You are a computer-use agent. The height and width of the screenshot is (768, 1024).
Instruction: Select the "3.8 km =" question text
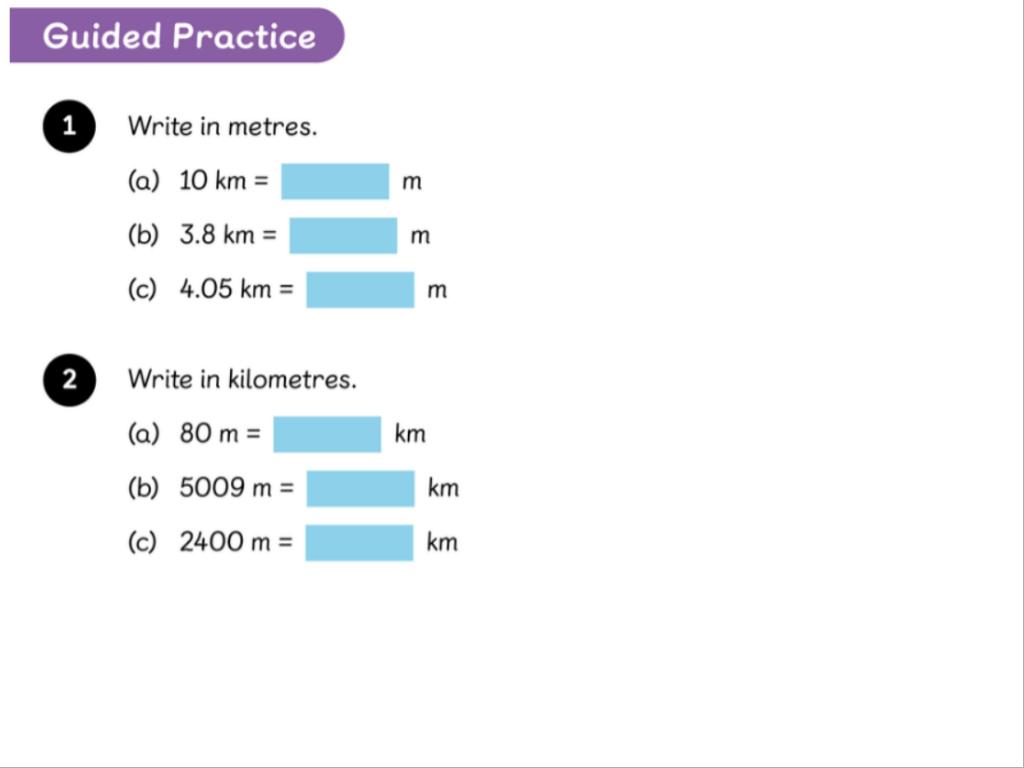pos(228,236)
